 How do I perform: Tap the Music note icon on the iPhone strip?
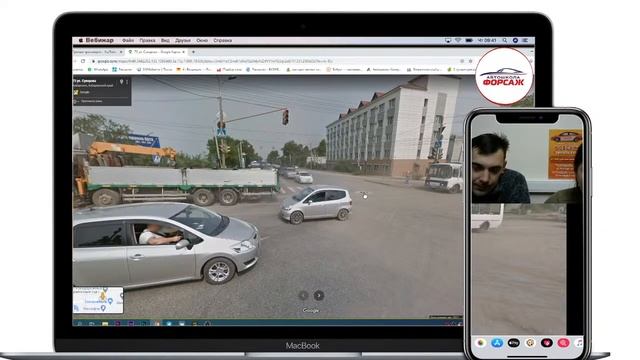click(x=579, y=343)
